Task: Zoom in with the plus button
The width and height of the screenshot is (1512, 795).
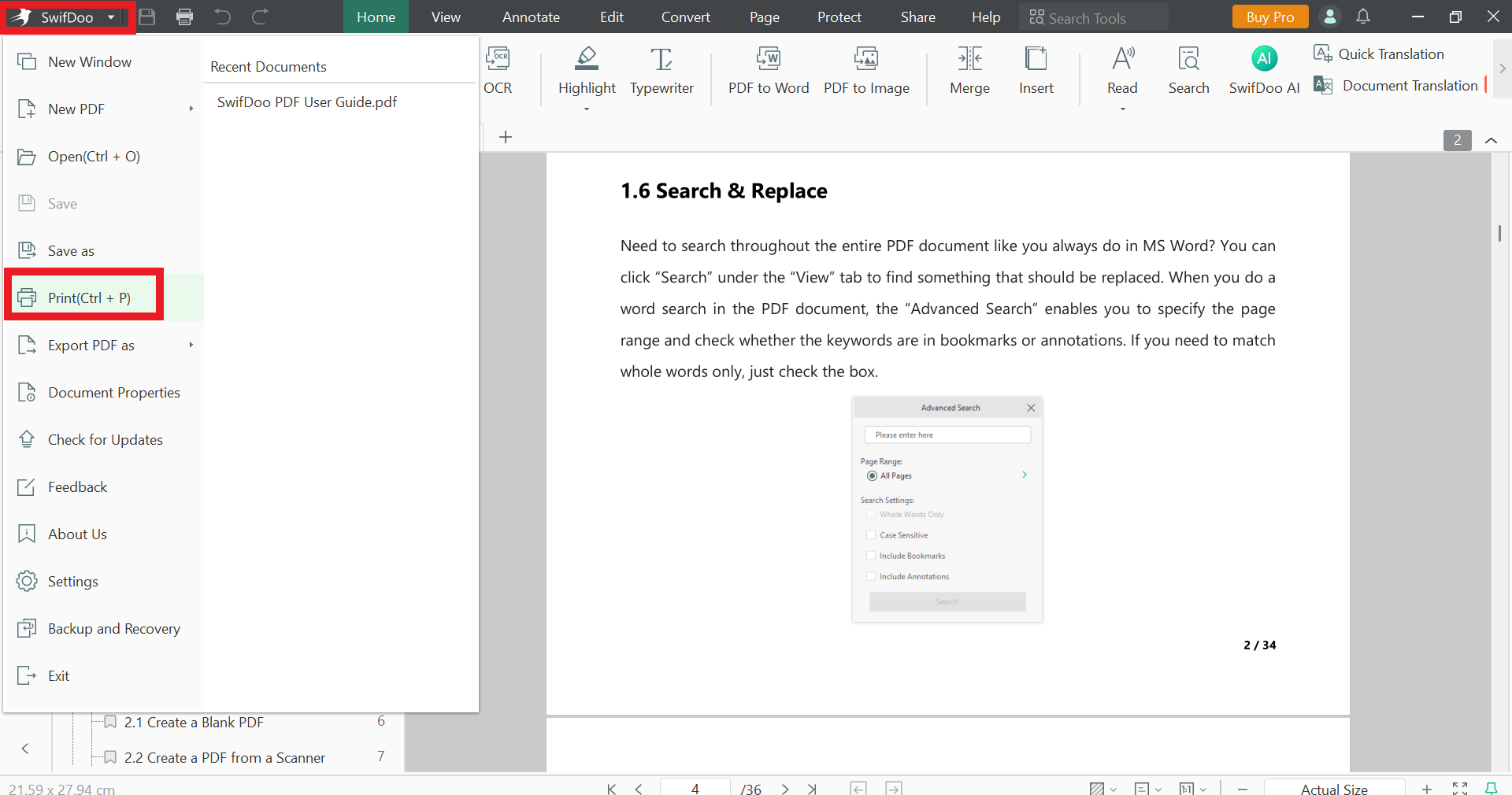Action: click(x=1427, y=789)
